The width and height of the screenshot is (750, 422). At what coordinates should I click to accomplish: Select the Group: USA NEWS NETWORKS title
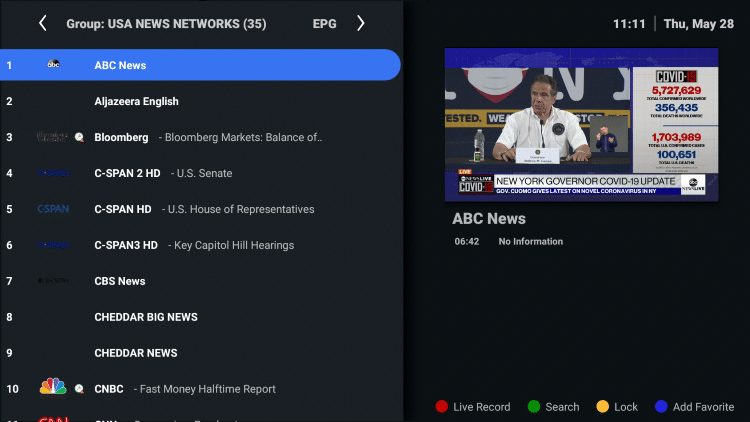pos(166,24)
